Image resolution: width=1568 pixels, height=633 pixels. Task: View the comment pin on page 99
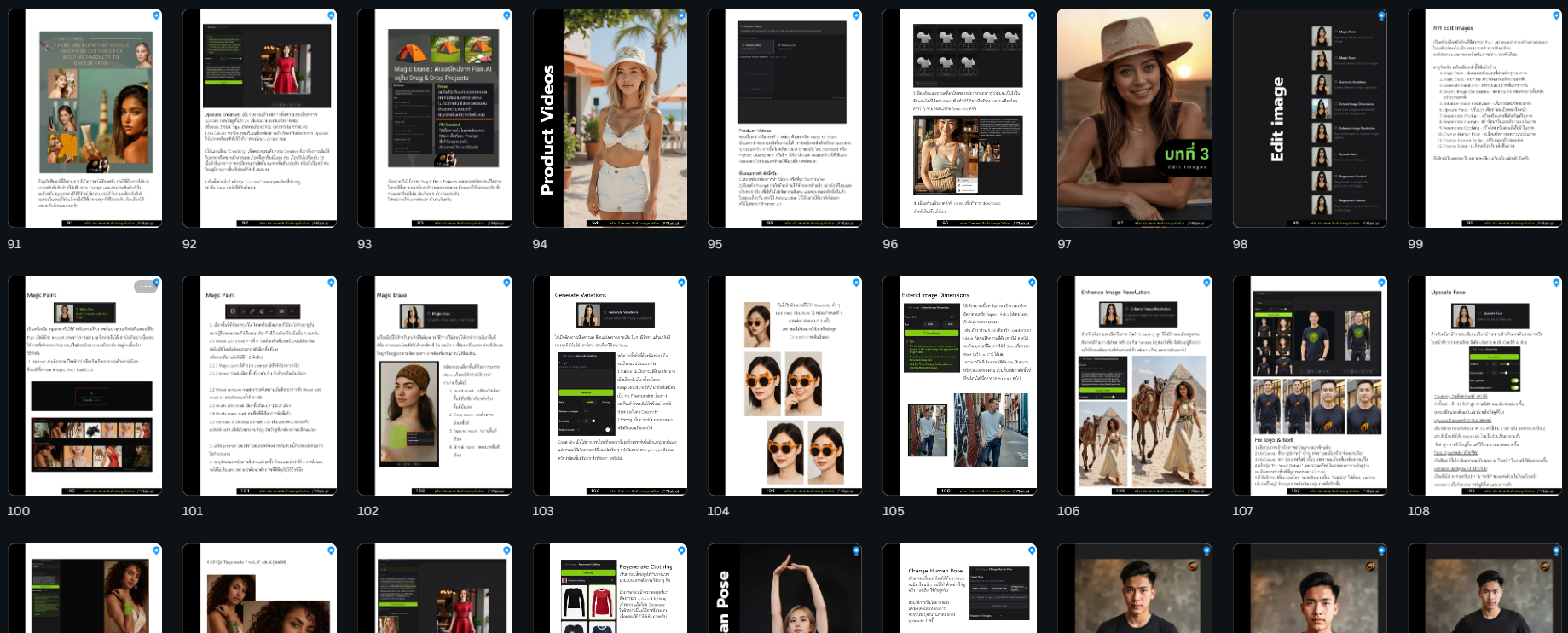pos(1557,15)
